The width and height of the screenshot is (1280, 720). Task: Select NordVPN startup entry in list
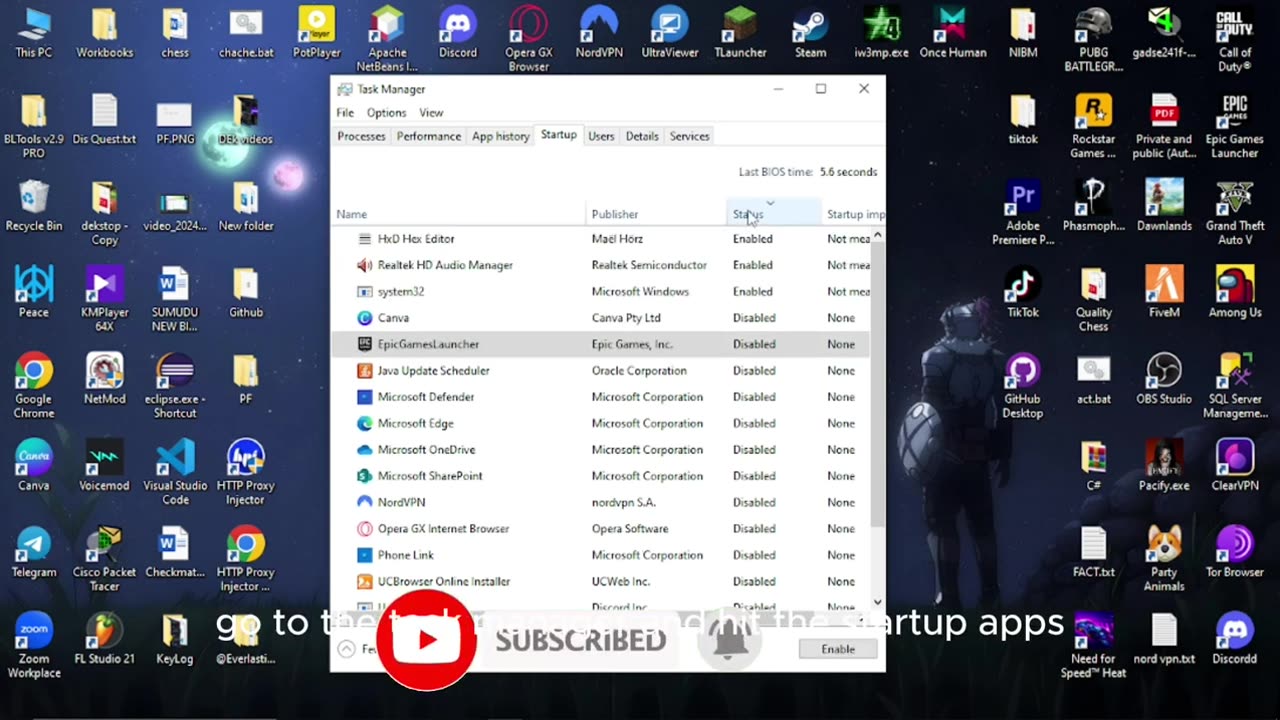[x=601, y=502]
